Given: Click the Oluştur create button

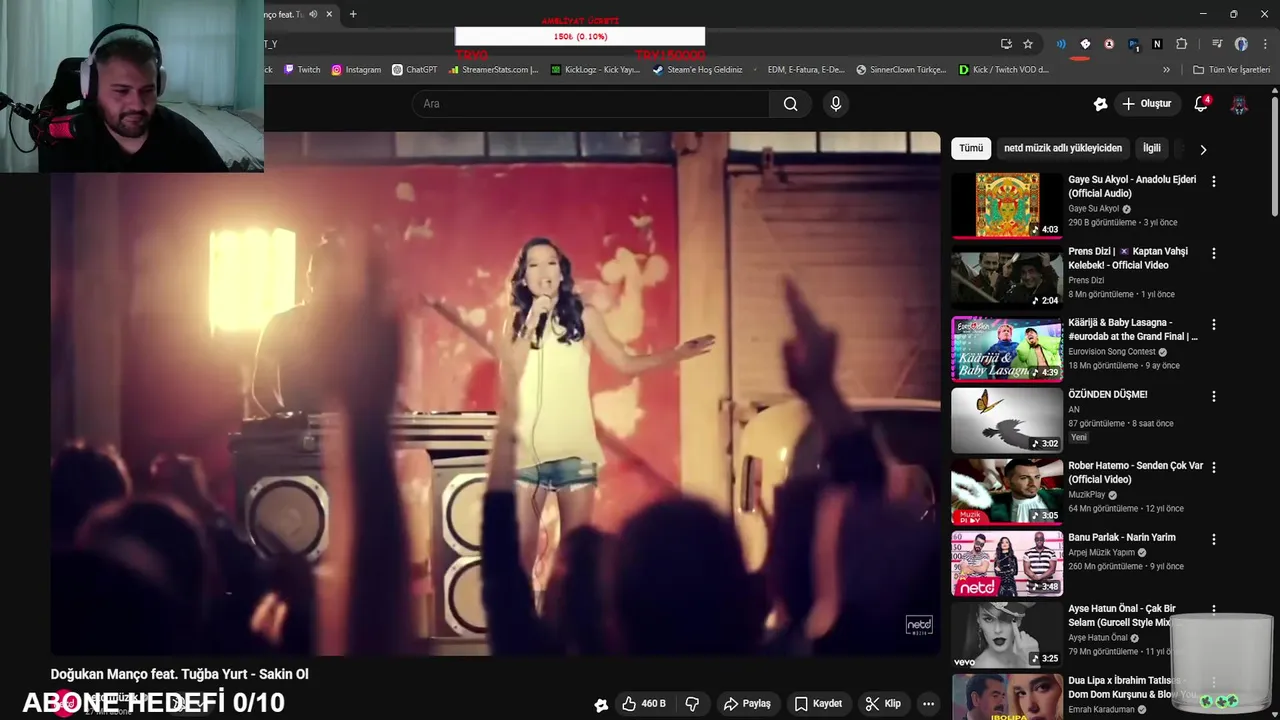Looking at the screenshot, I should tap(1147, 104).
